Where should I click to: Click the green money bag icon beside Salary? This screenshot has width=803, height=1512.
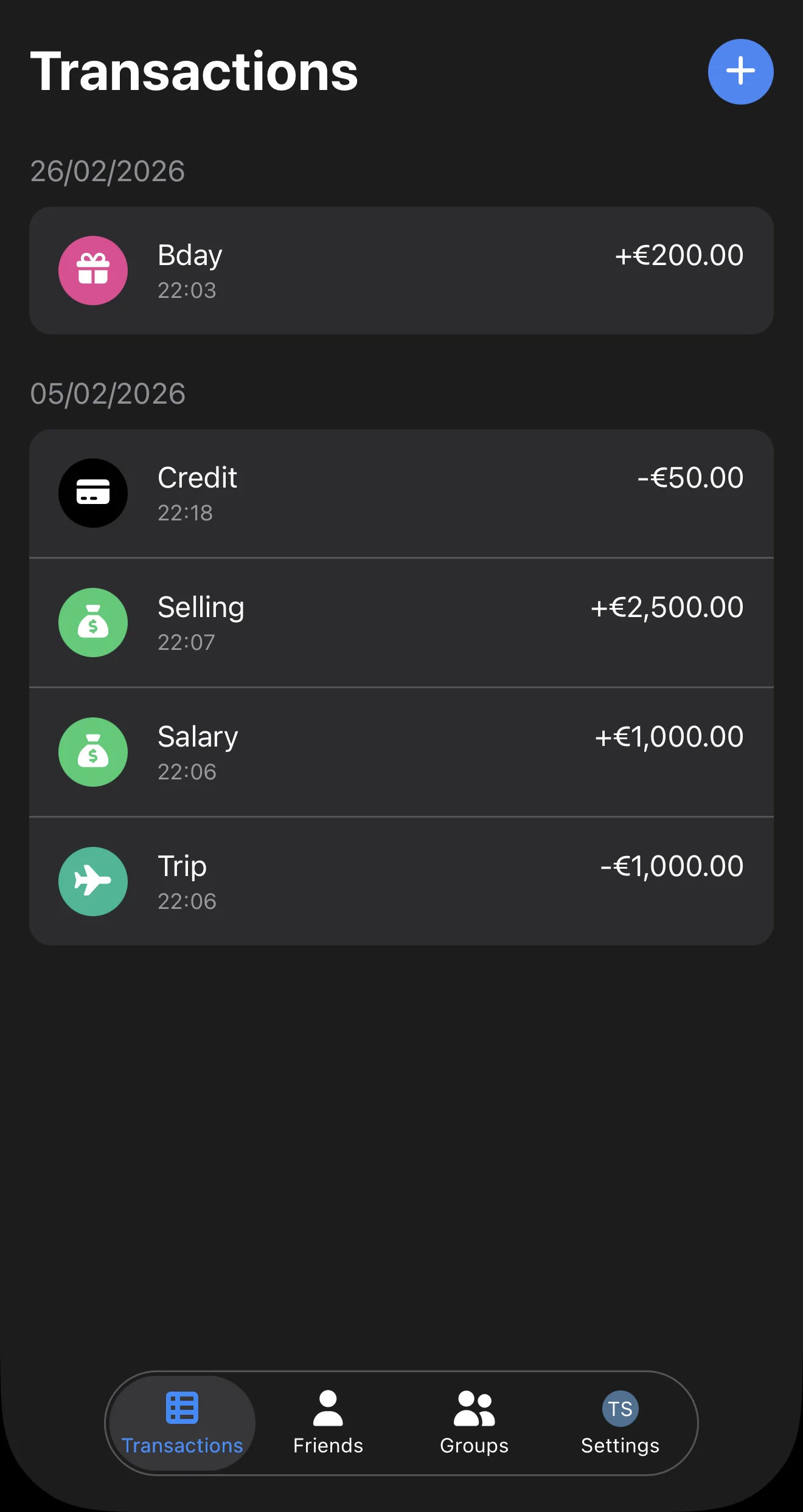point(93,752)
